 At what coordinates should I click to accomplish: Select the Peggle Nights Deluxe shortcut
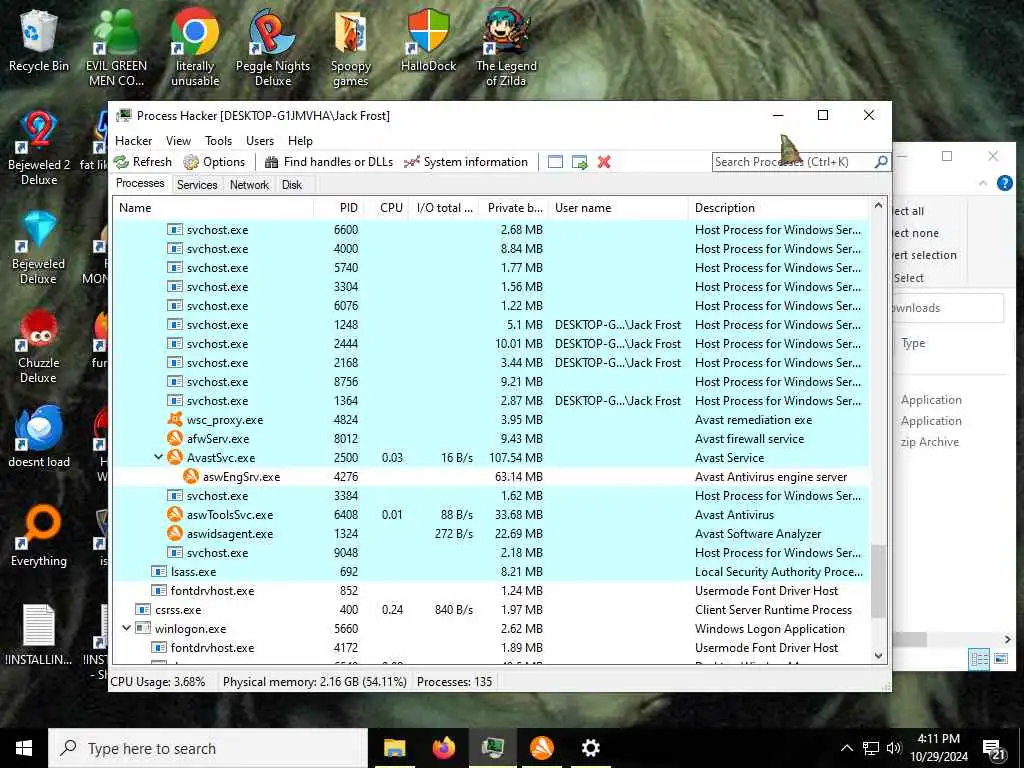[272, 48]
